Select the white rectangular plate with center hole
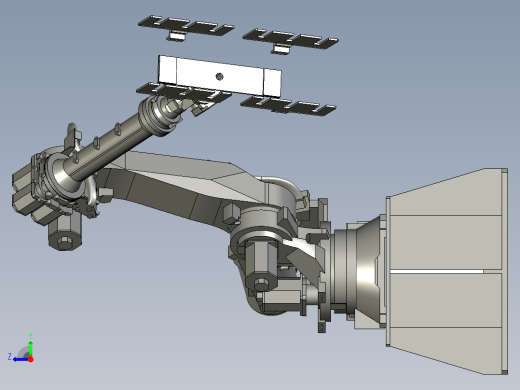The width and height of the screenshot is (520, 390). pyautogui.click(x=220, y=76)
